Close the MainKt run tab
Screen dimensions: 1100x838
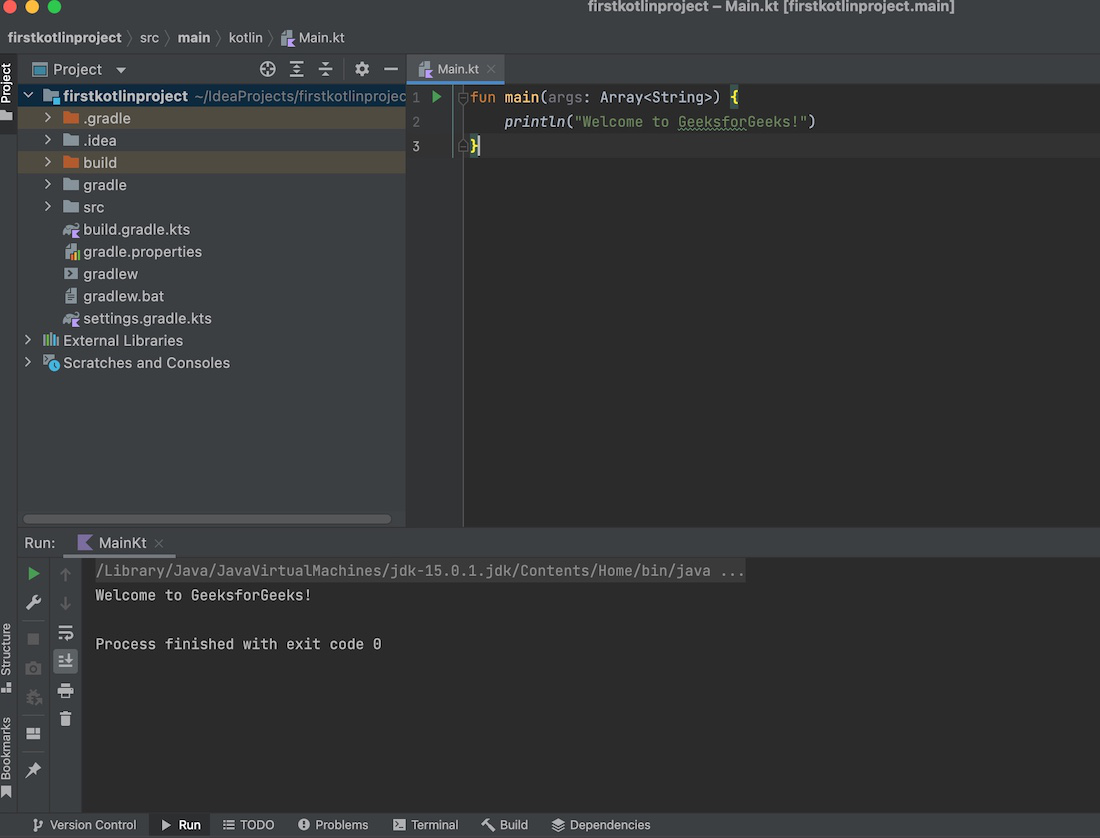click(x=159, y=543)
